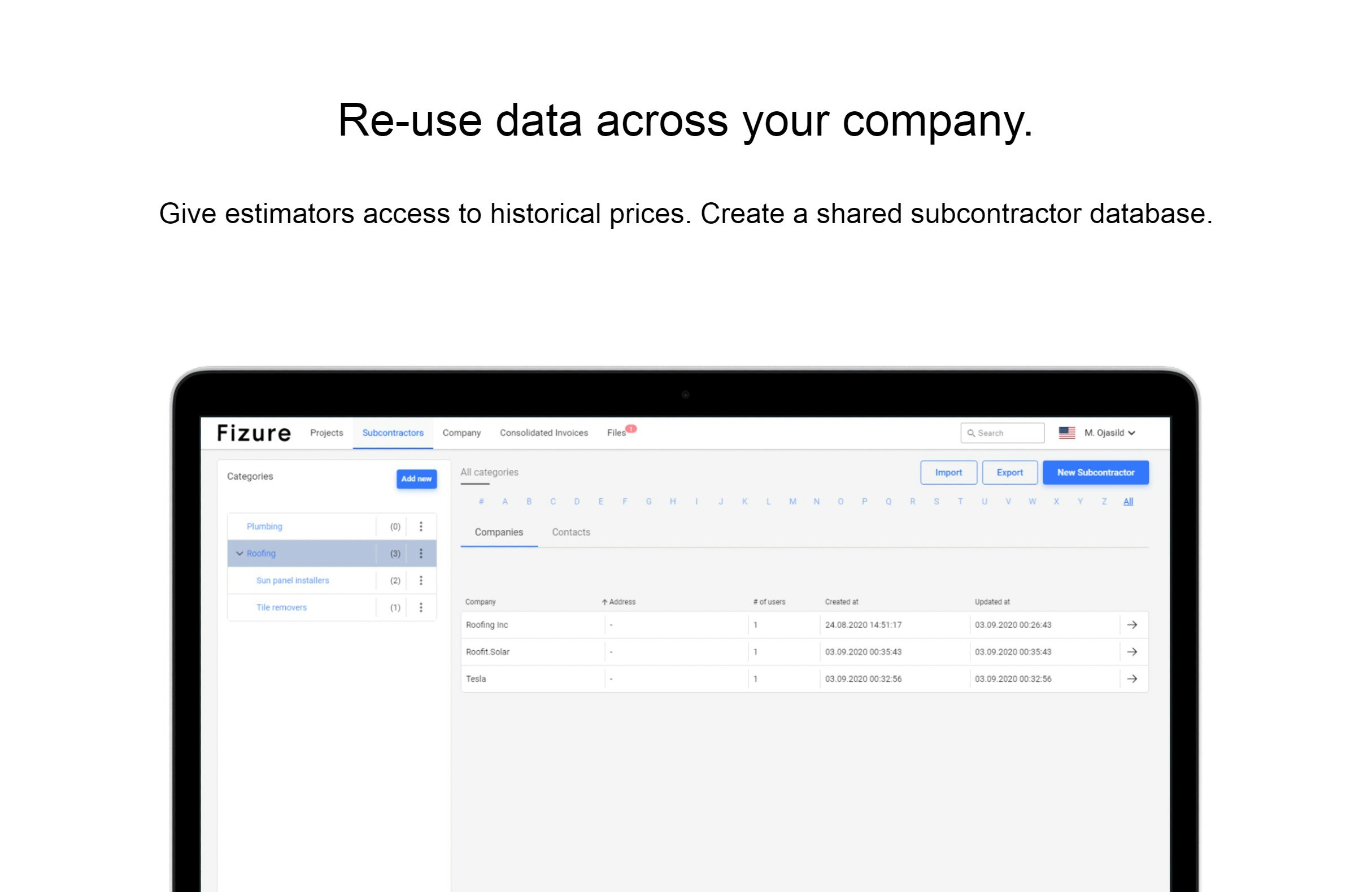The image size is (1372, 892).
Task: Click the Tesla row arrow icon
Action: pyautogui.click(x=1131, y=679)
